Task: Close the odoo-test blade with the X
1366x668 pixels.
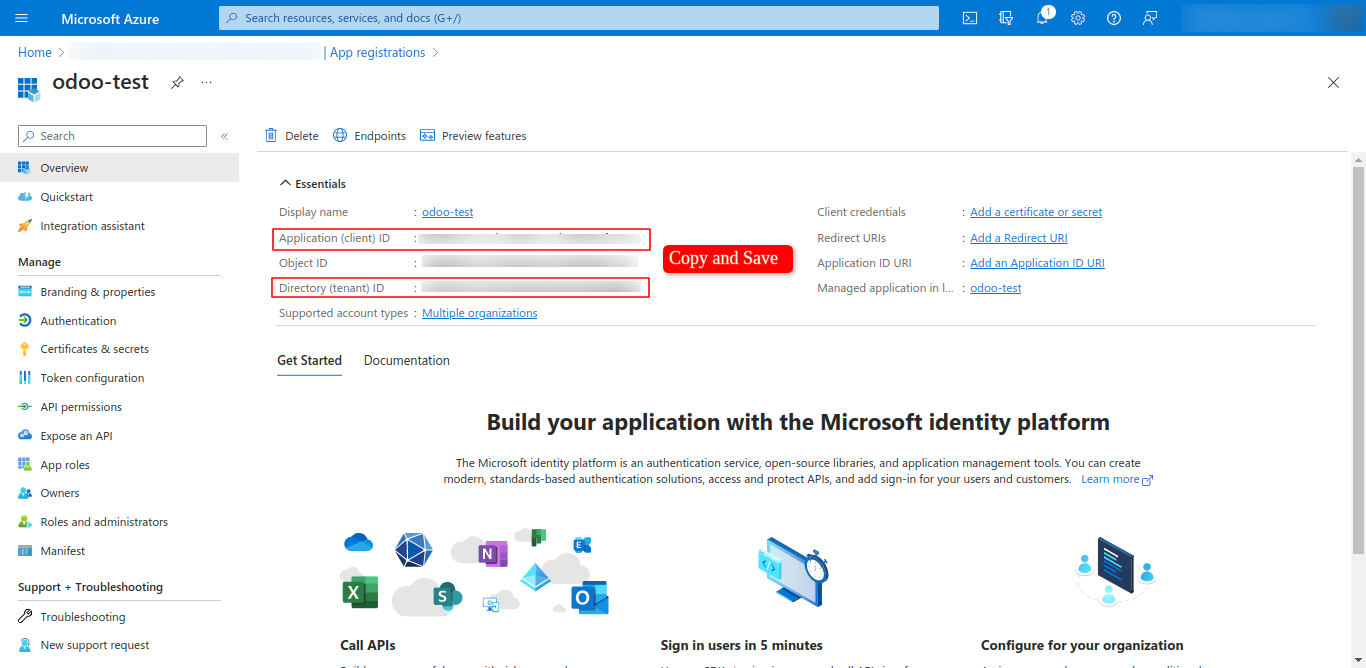Action: pos(1333,83)
